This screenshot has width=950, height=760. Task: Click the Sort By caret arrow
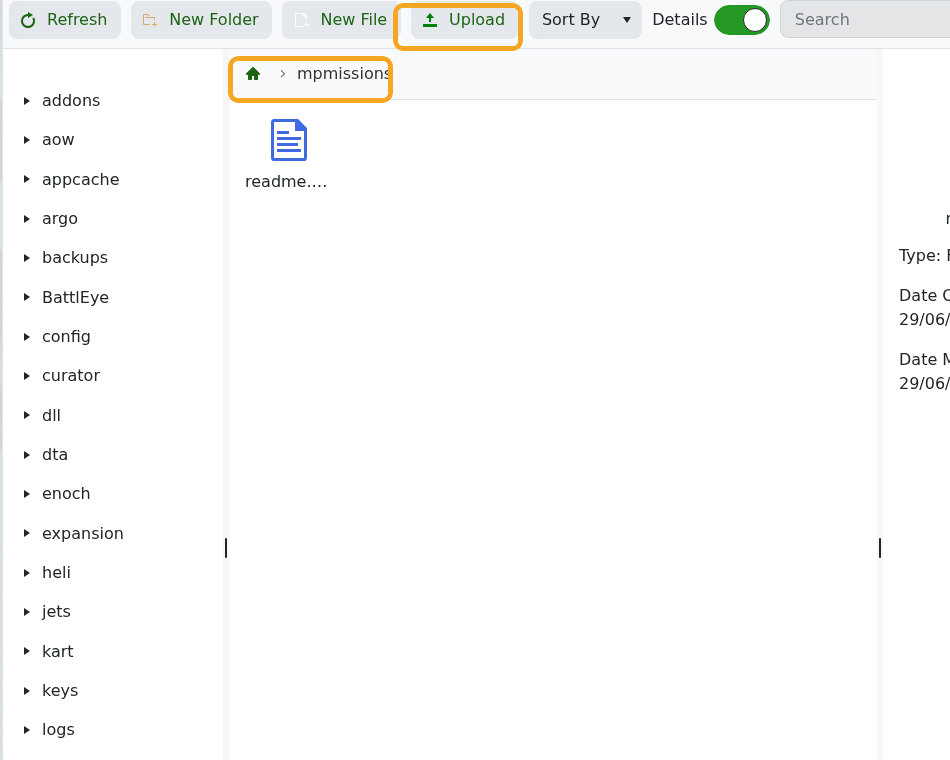coord(627,20)
